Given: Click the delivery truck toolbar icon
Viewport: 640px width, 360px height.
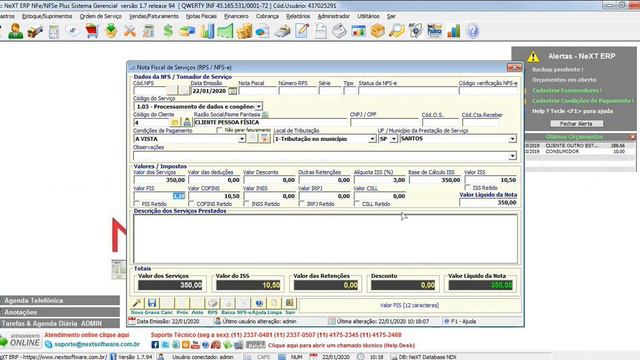Looking at the screenshot, I should (x=35, y=31).
